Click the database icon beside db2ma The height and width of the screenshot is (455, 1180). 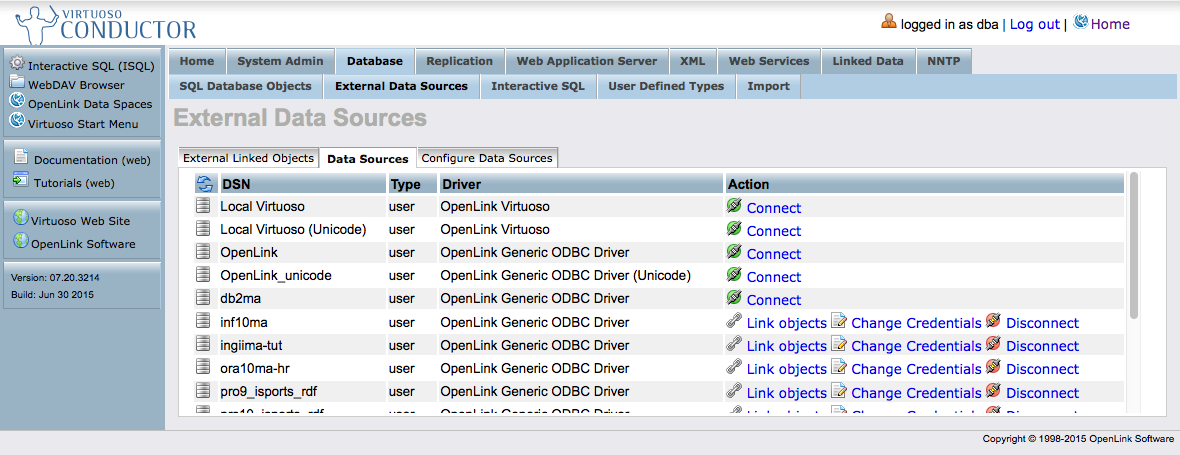coord(203,298)
